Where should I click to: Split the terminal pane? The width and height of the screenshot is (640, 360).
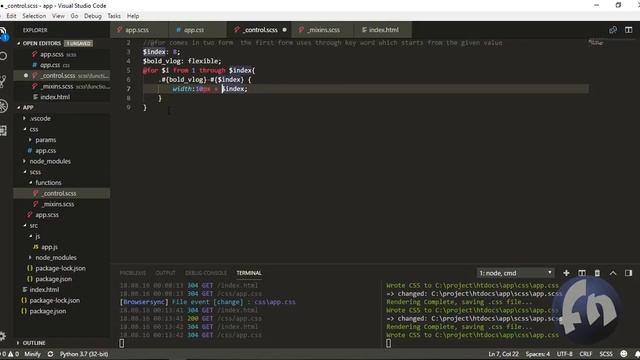[582, 273]
